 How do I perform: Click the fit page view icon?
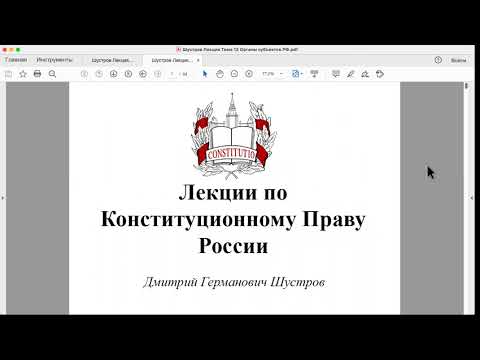point(295,74)
